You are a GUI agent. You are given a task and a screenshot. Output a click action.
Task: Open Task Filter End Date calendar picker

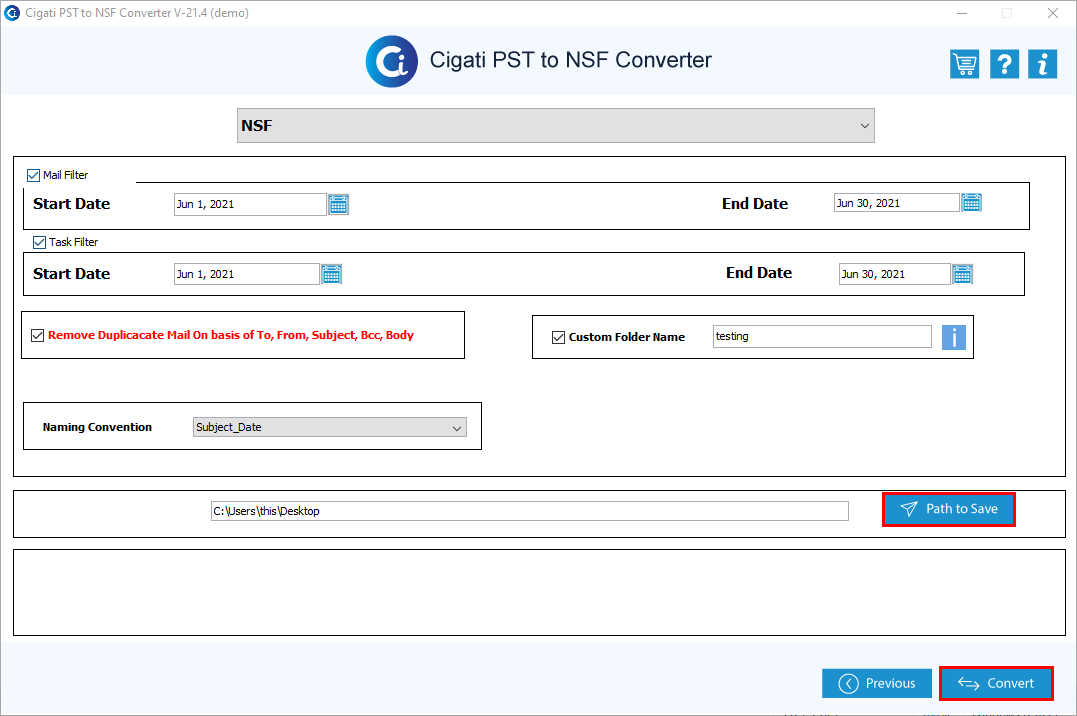[x=962, y=274]
